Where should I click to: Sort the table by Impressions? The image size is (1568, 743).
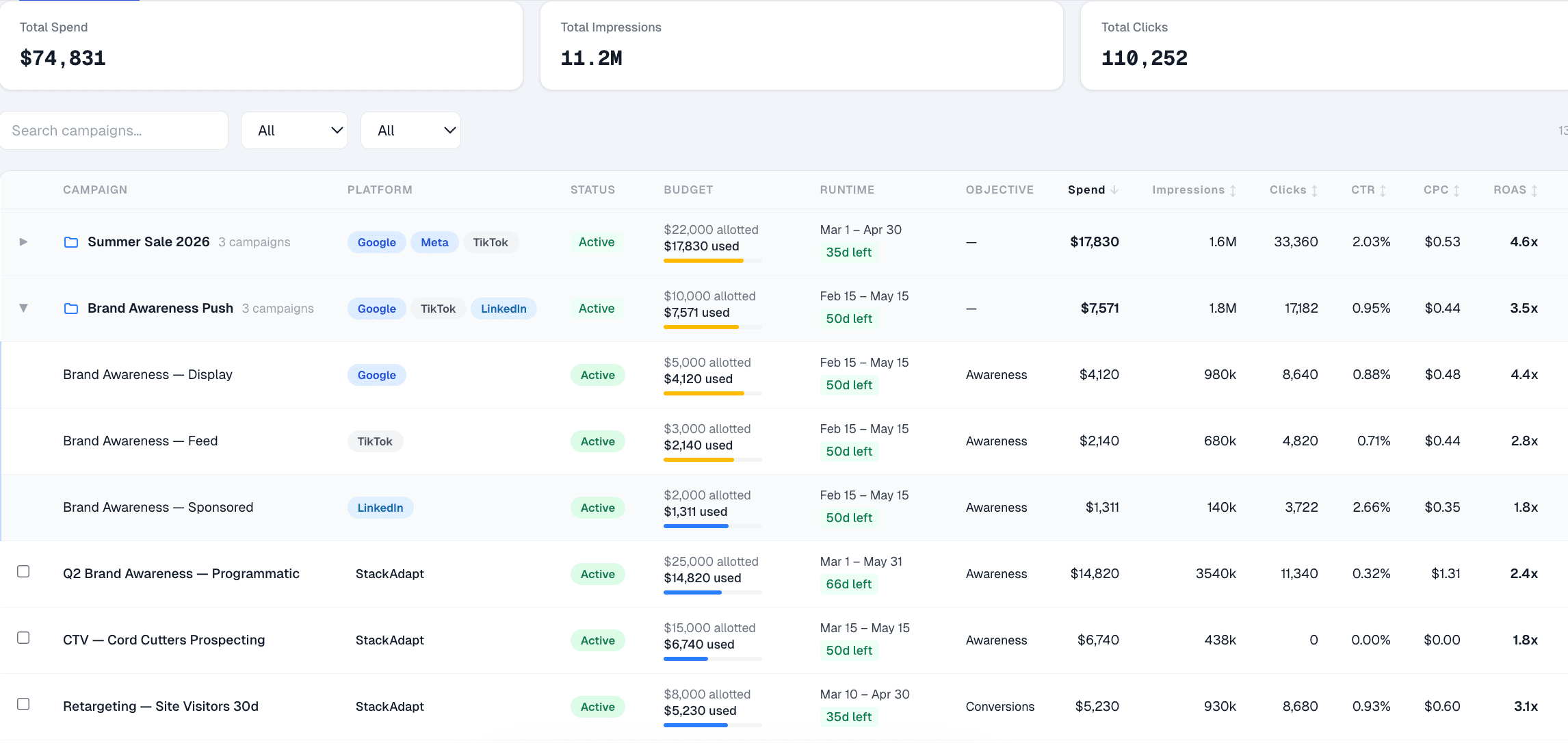click(1234, 190)
